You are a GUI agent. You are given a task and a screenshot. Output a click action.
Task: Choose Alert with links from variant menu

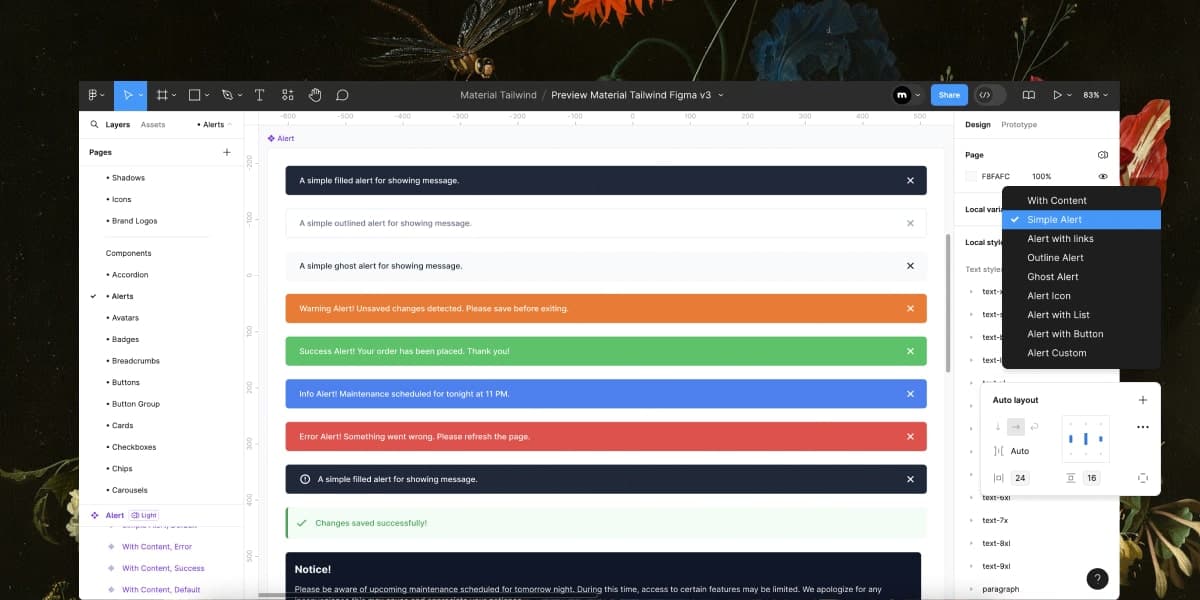(1060, 238)
